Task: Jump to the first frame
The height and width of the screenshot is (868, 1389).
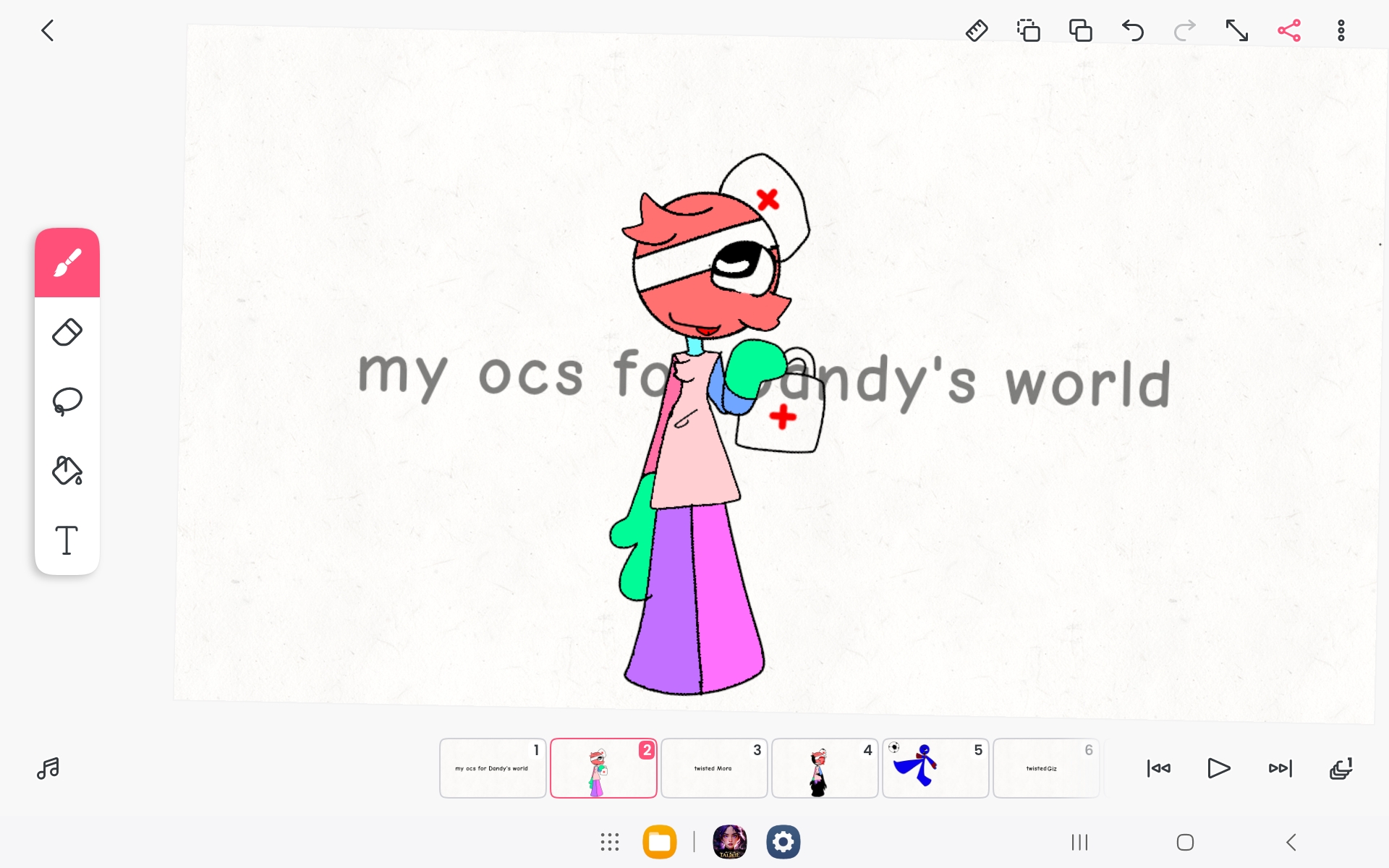Action: [x=1158, y=768]
